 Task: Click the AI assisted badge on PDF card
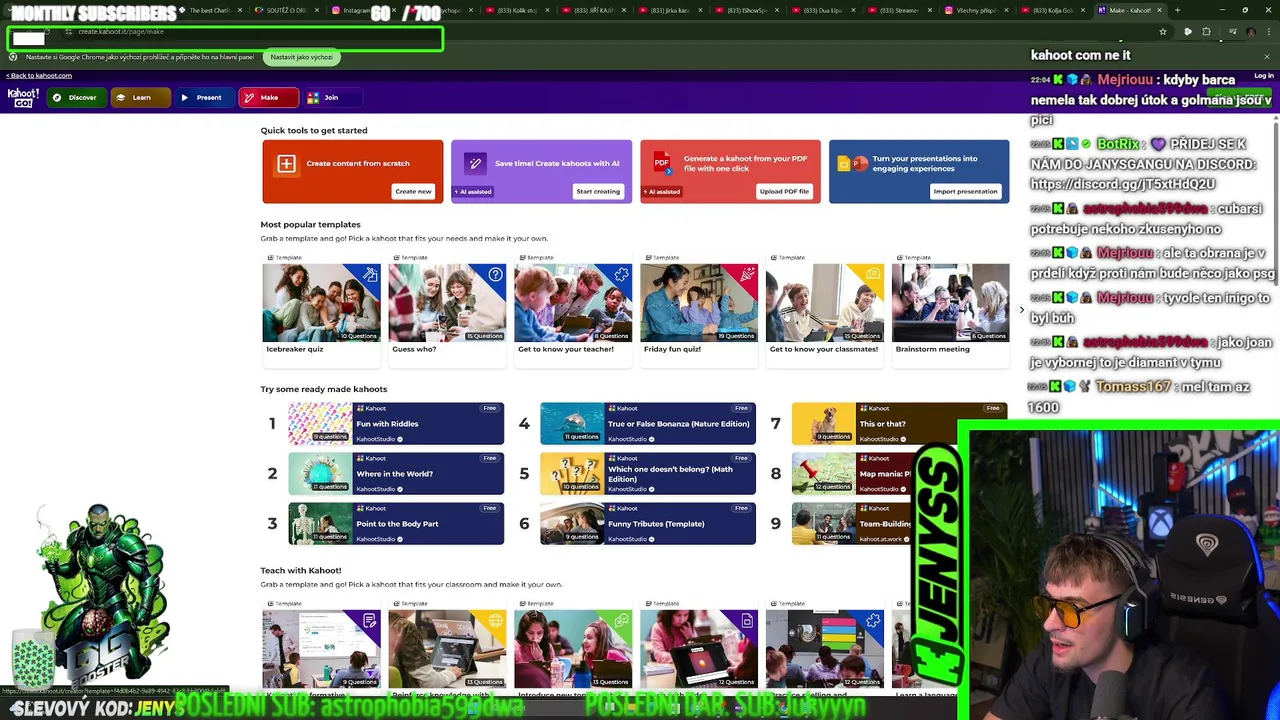point(662,192)
